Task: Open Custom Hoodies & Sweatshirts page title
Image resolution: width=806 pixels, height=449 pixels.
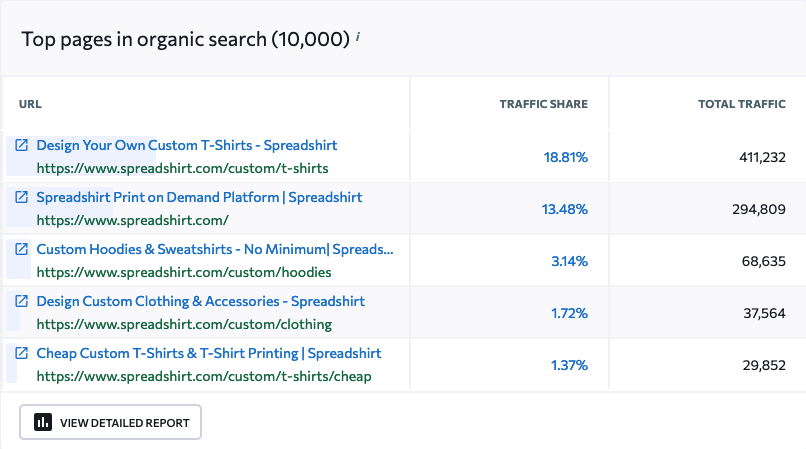Action: pyautogui.click(x=215, y=249)
